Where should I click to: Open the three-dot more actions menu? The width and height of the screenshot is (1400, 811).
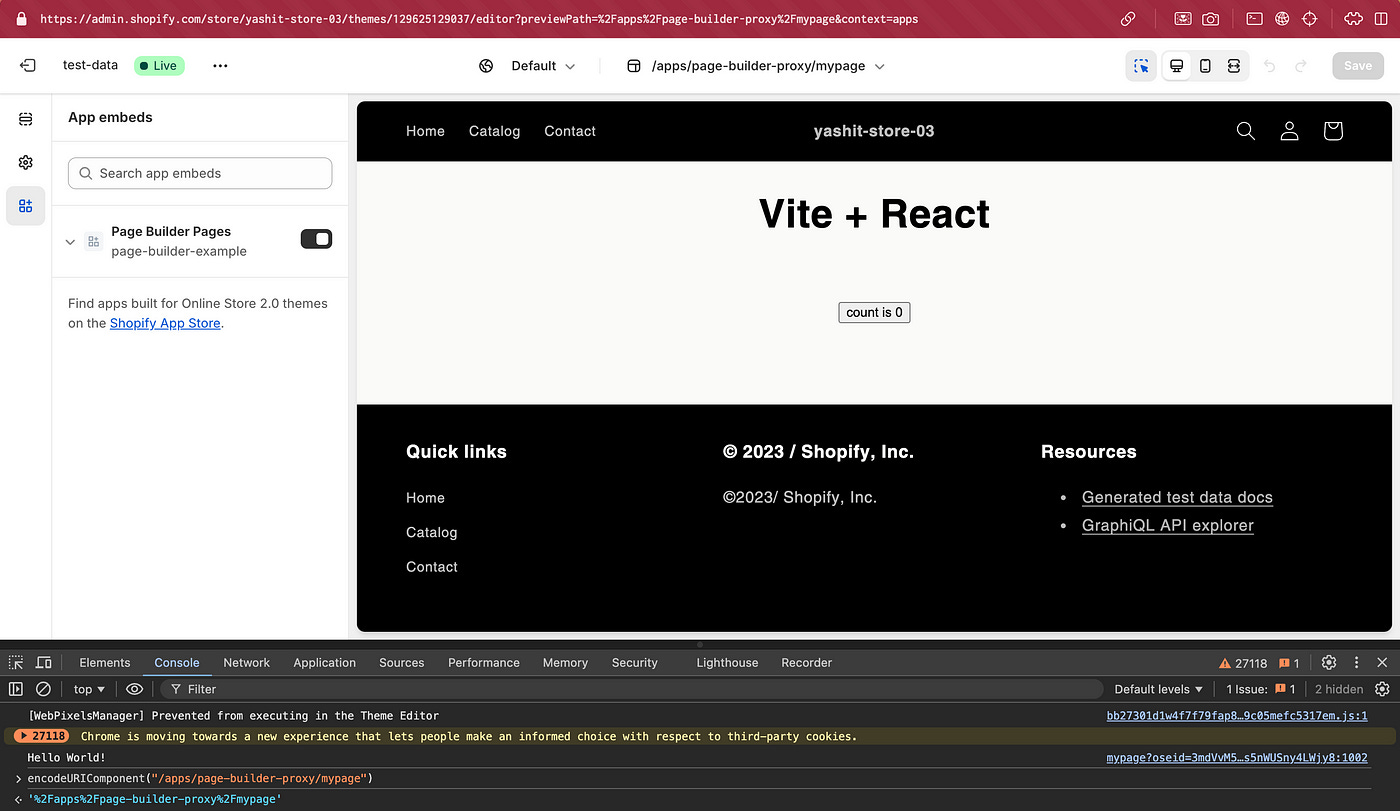coord(220,66)
